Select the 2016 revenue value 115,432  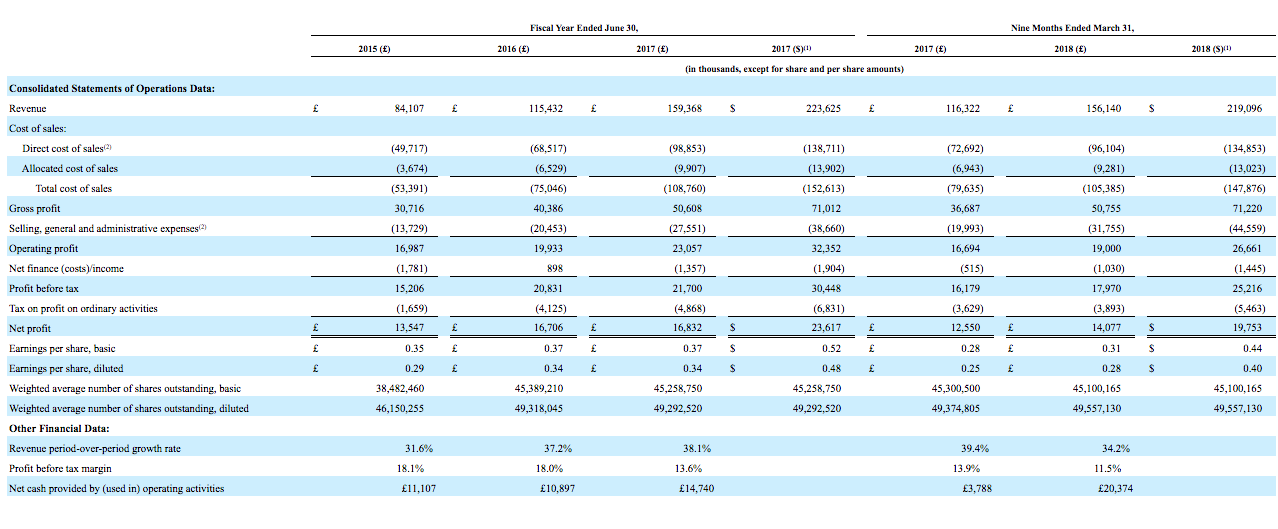click(x=547, y=108)
